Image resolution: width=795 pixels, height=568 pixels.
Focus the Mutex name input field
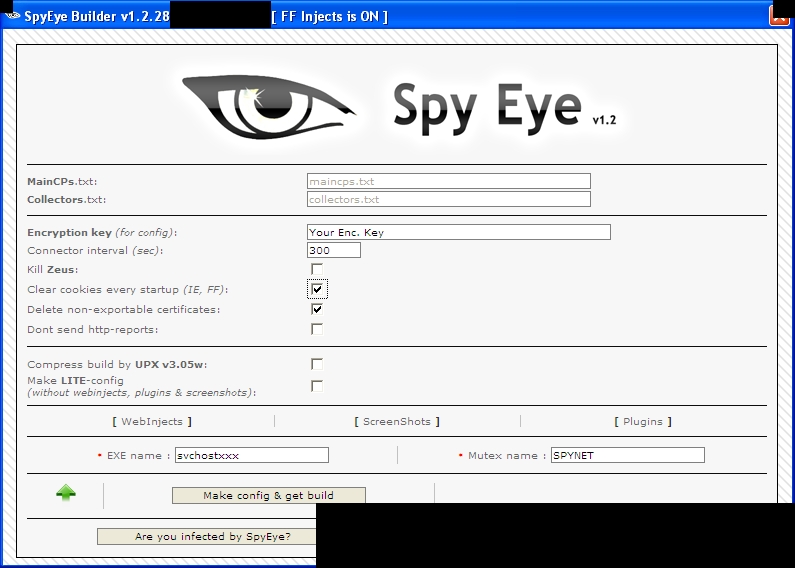pyautogui.click(x=627, y=455)
